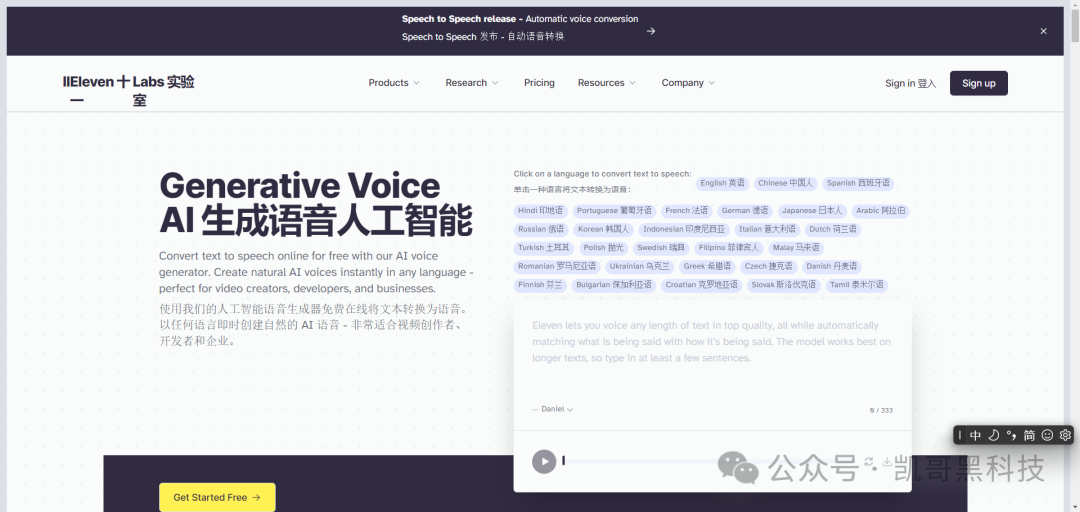The height and width of the screenshot is (512, 1080).
Task: Click the scrollbar down arrow
Action: (1074, 507)
